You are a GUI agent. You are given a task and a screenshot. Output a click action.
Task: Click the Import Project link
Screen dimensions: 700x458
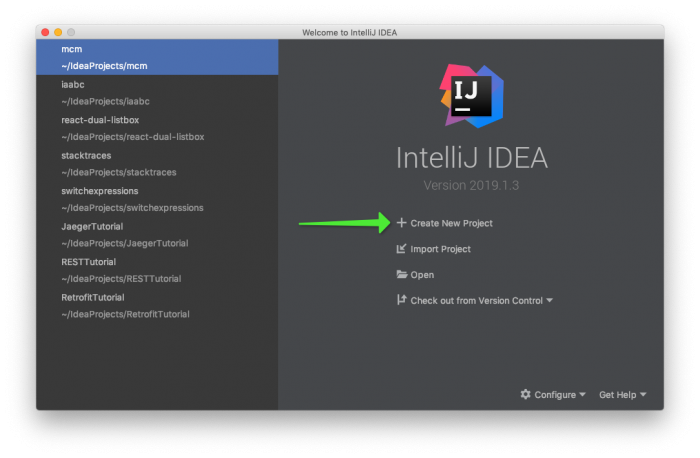pos(440,249)
